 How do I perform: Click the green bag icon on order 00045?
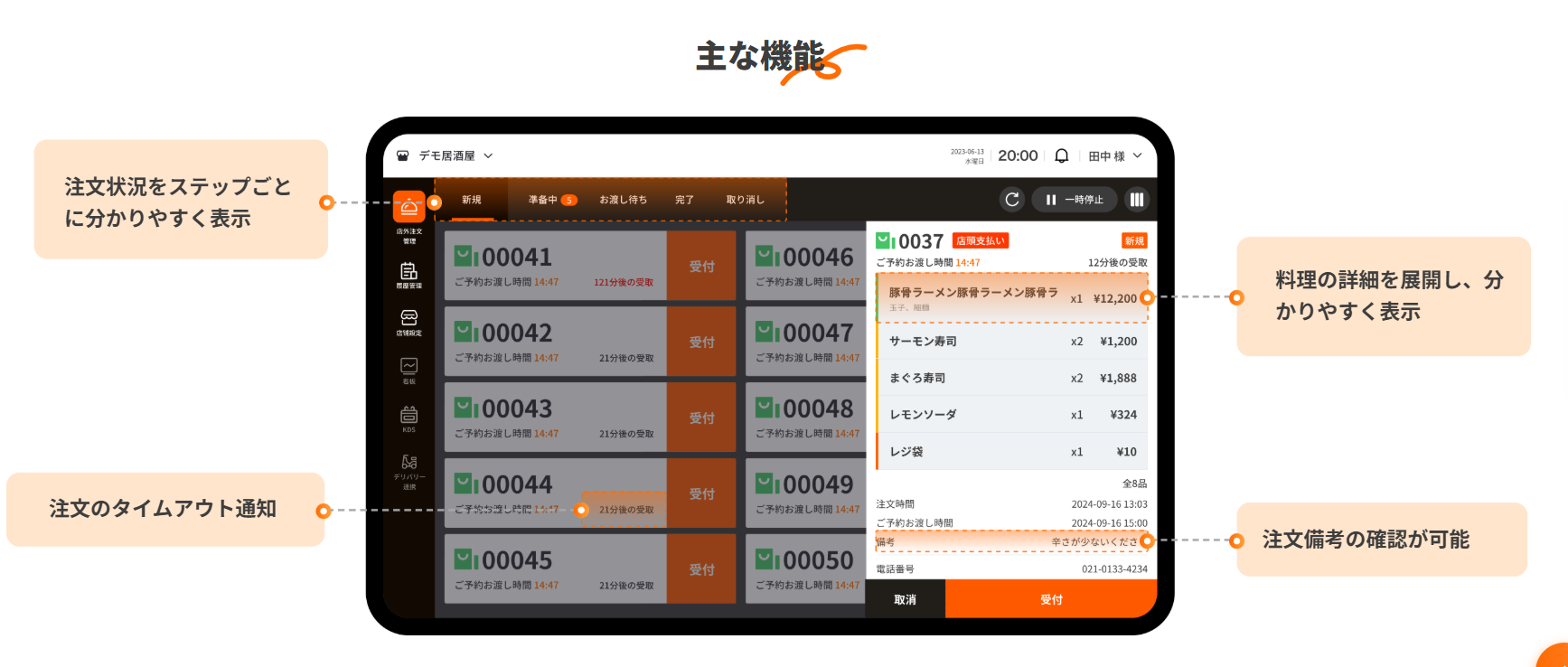pos(465,560)
